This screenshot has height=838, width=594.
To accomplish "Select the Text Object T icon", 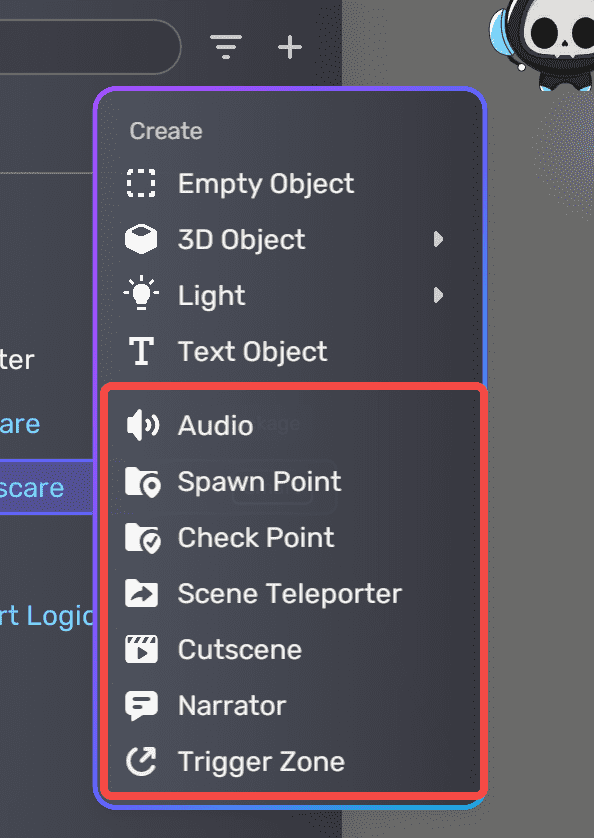I will [141, 351].
